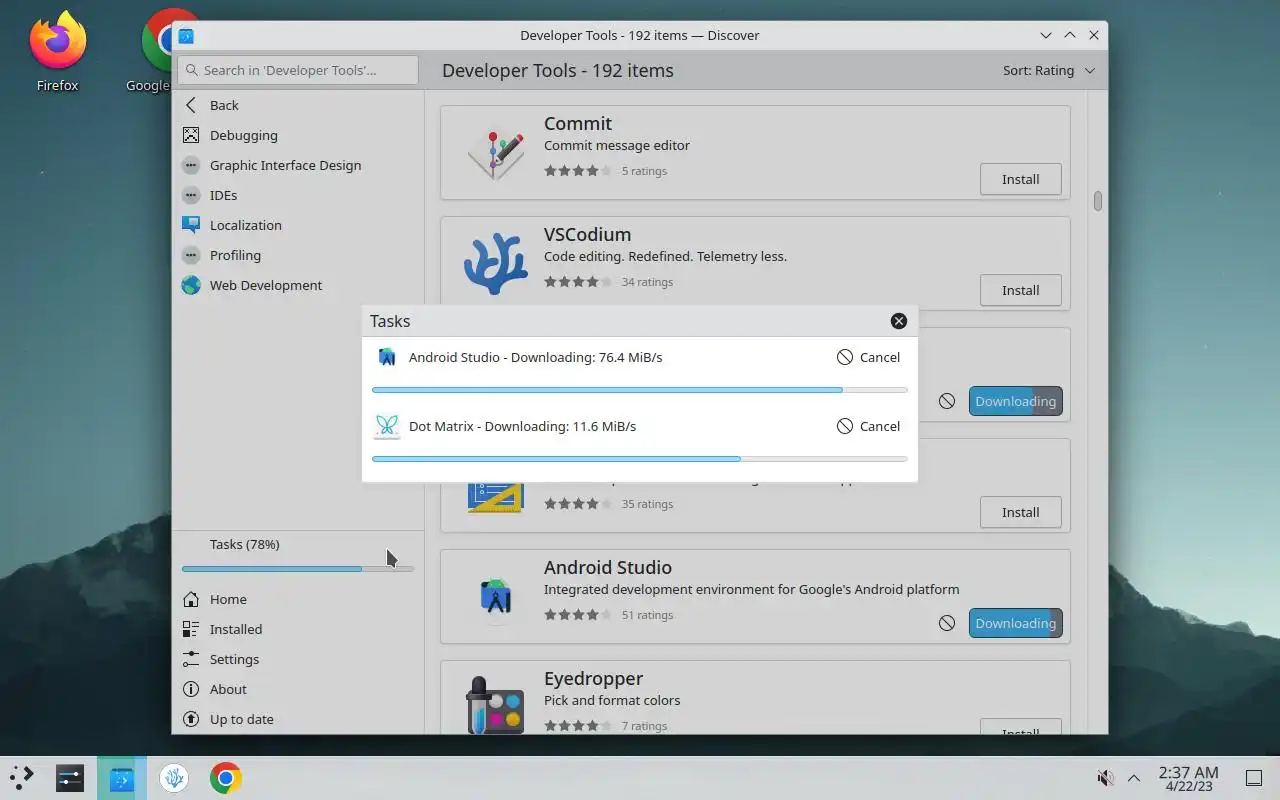Click the Dot Matrix butterfly icon in Tasks
The height and width of the screenshot is (800, 1280).
[387, 426]
